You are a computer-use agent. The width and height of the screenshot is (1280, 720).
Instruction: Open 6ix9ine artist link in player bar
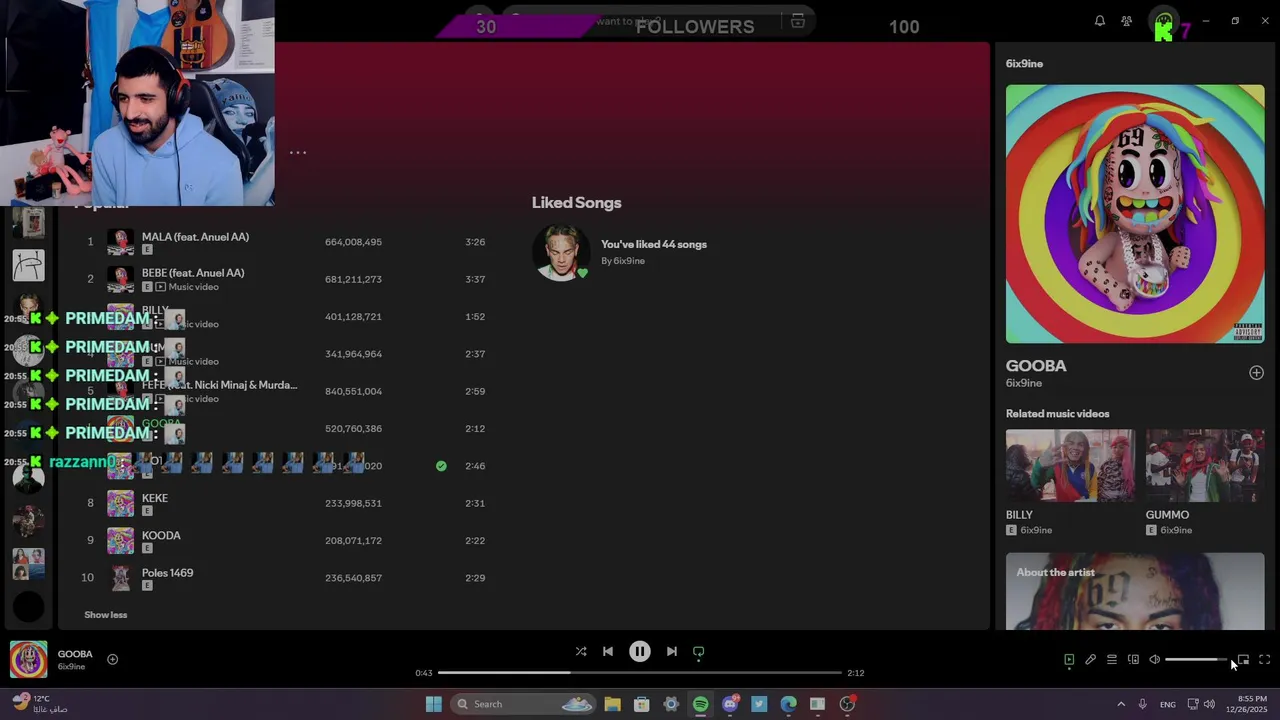click(x=71, y=667)
